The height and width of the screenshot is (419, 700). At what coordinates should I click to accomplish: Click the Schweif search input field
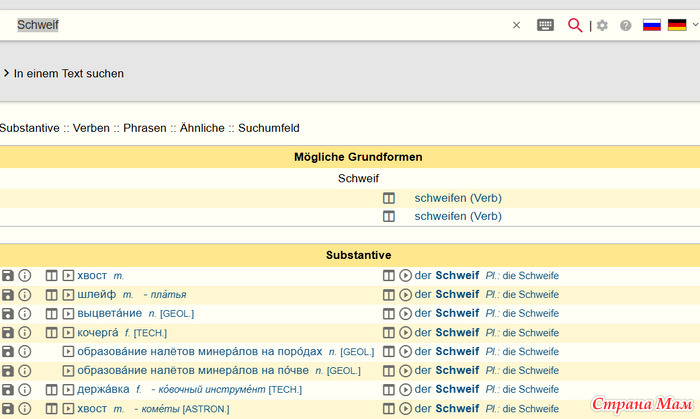[x=259, y=25]
